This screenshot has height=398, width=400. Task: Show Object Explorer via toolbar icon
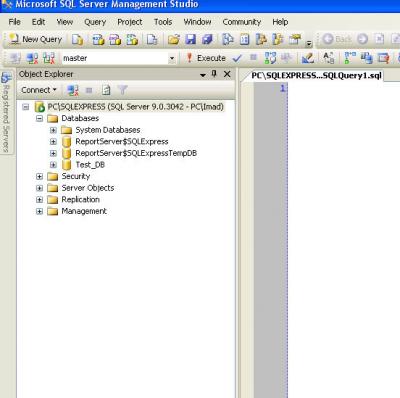pyautogui.click(x=261, y=40)
